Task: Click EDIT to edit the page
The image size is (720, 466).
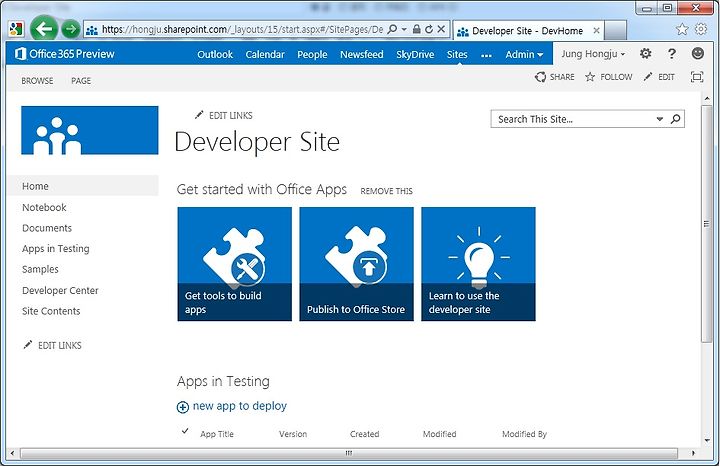Action: [659, 77]
